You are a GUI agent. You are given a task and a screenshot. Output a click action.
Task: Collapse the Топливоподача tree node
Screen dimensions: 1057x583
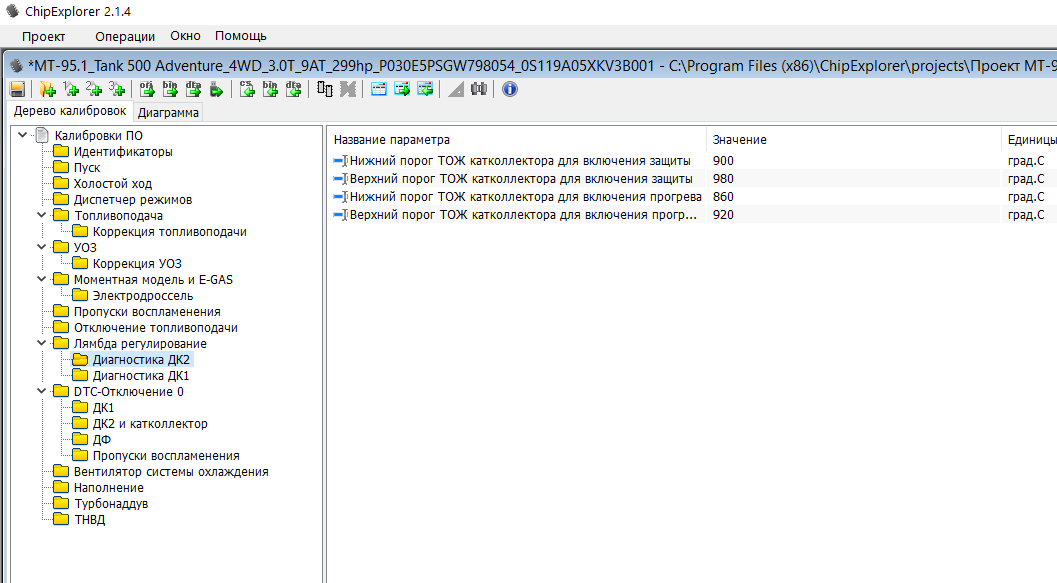point(41,216)
